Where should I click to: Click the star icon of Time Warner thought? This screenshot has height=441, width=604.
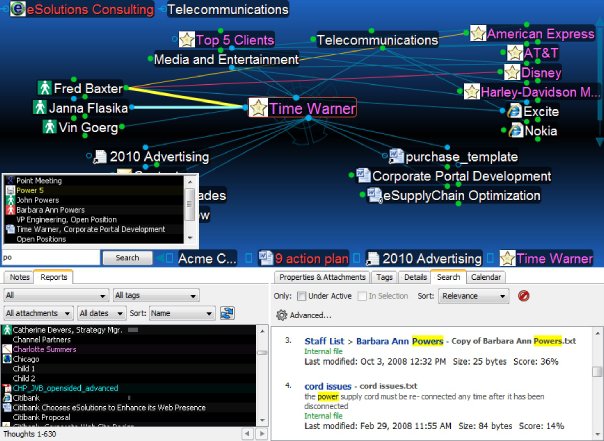click(258, 108)
